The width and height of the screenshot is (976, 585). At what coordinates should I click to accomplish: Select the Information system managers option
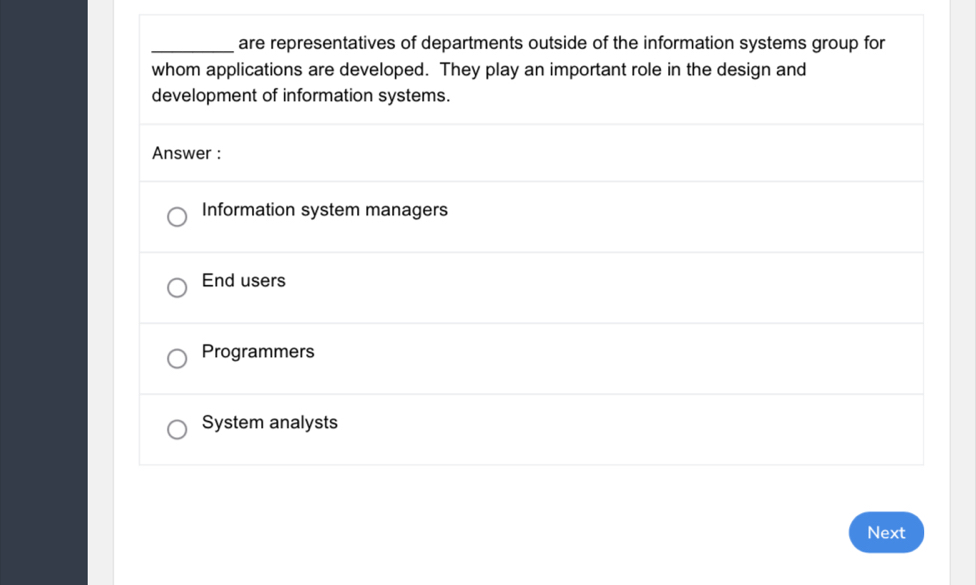tap(177, 216)
